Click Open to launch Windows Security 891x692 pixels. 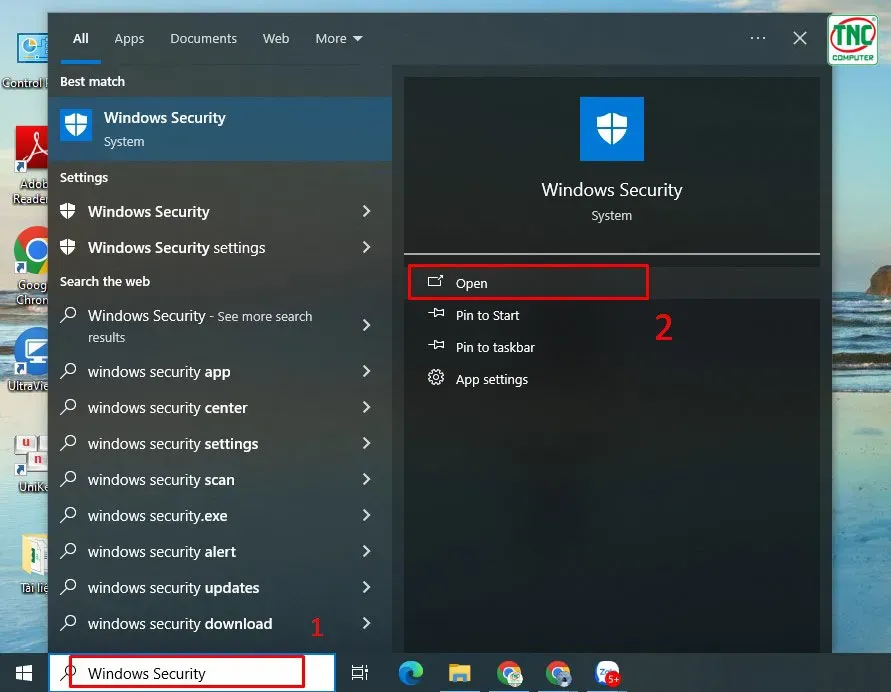471,282
